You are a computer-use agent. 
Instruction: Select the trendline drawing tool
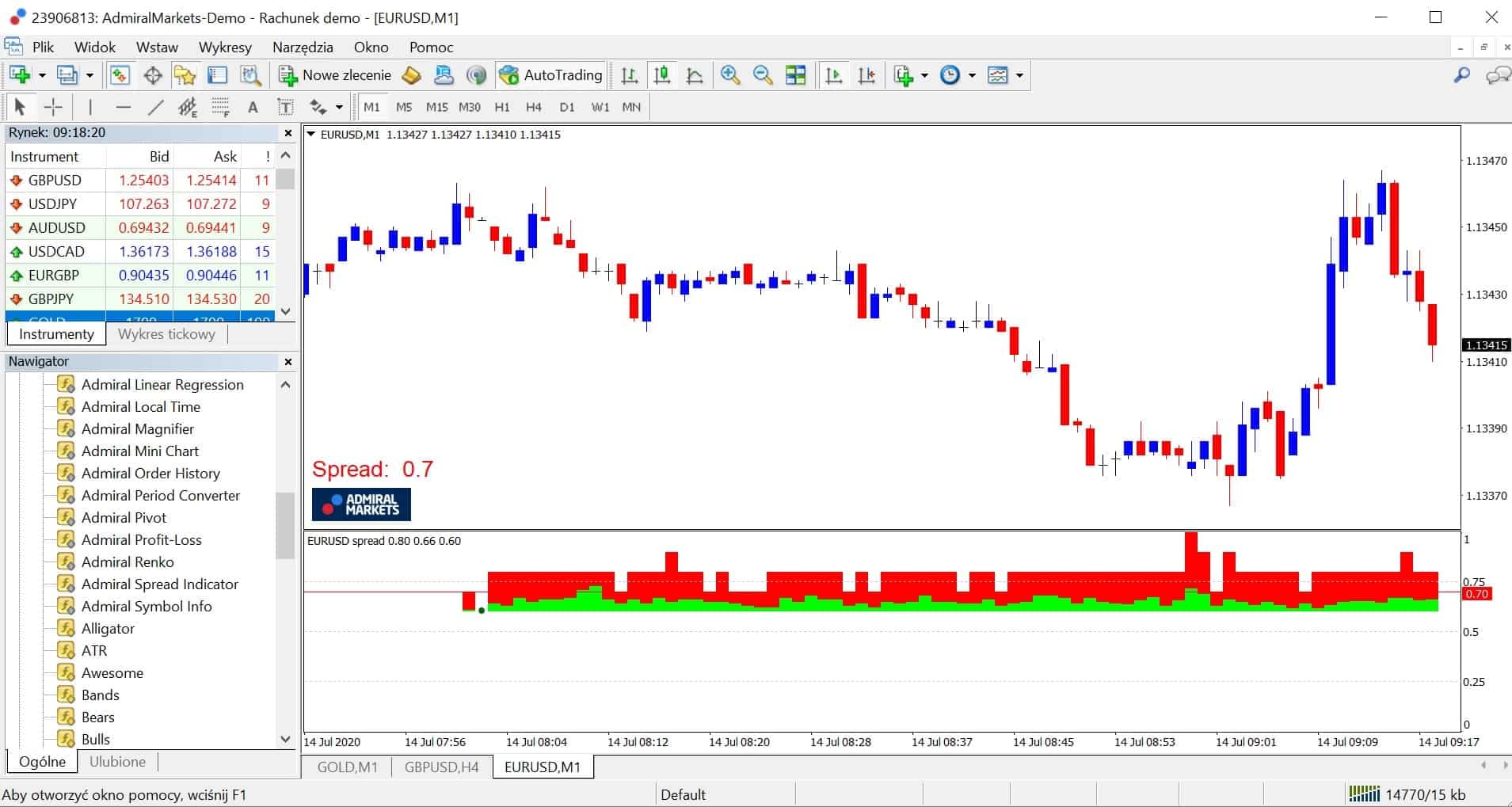point(156,106)
